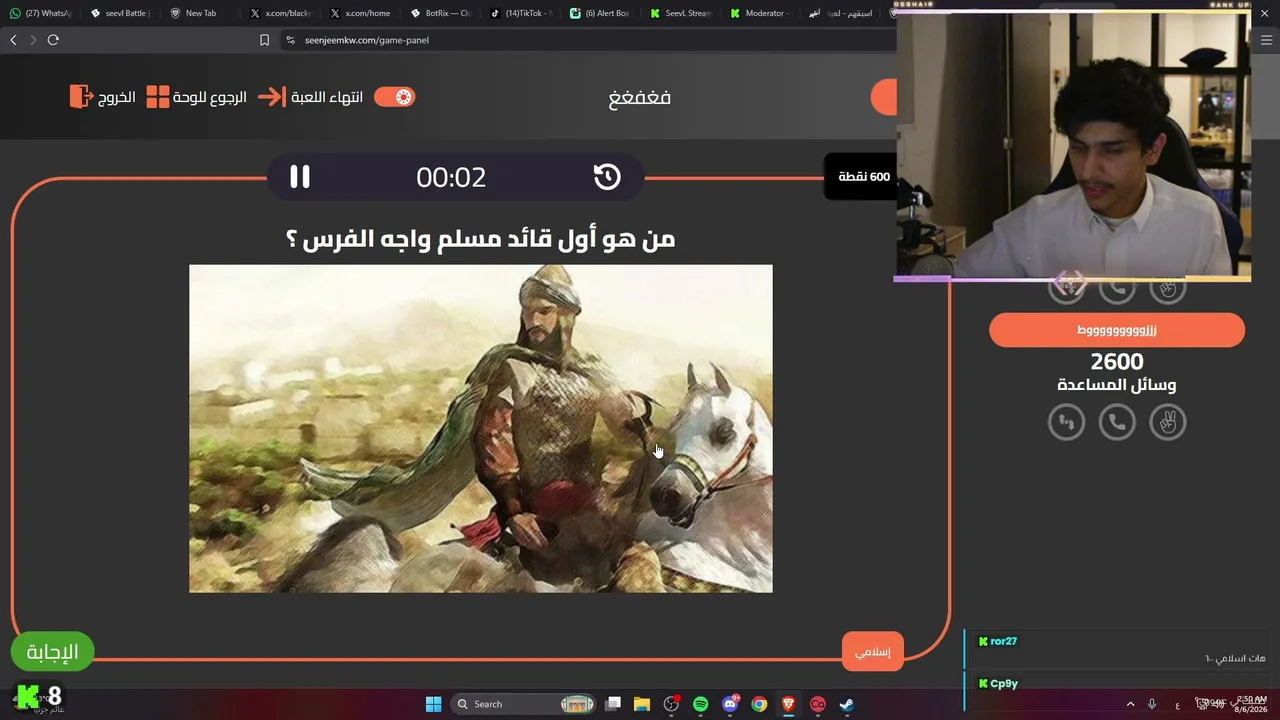Bookmark the page with the bookmark icon
The height and width of the screenshot is (720, 1280).
point(264,40)
